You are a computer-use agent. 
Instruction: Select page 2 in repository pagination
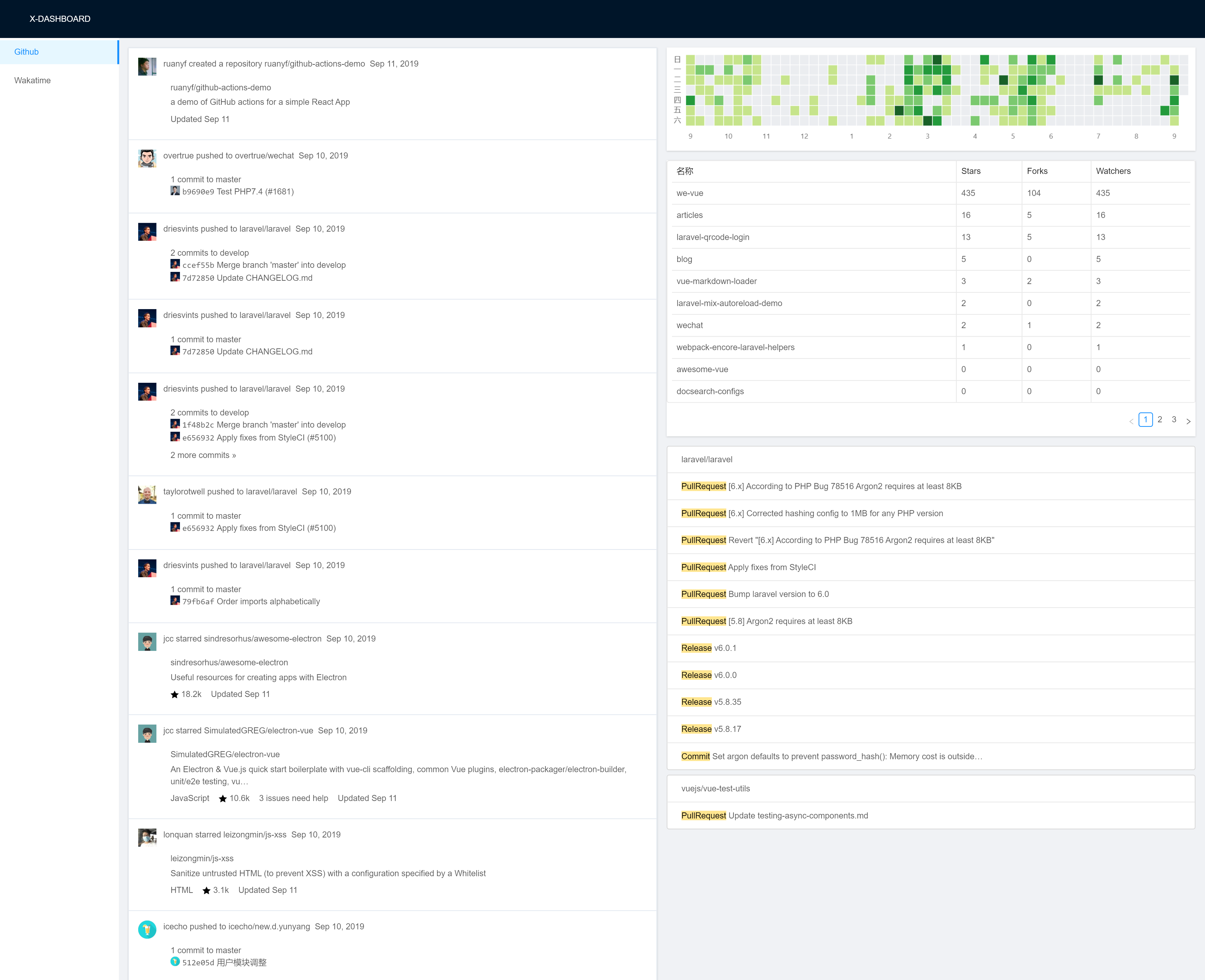coord(1160,419)
